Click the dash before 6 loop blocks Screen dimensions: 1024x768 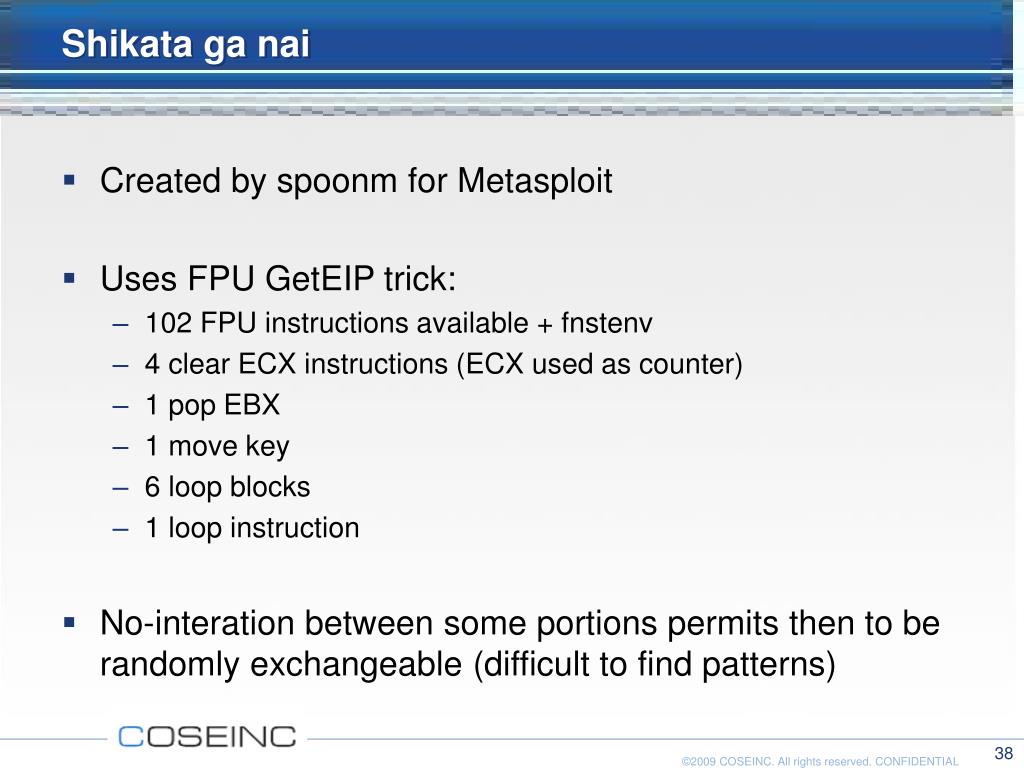[120, 488]
